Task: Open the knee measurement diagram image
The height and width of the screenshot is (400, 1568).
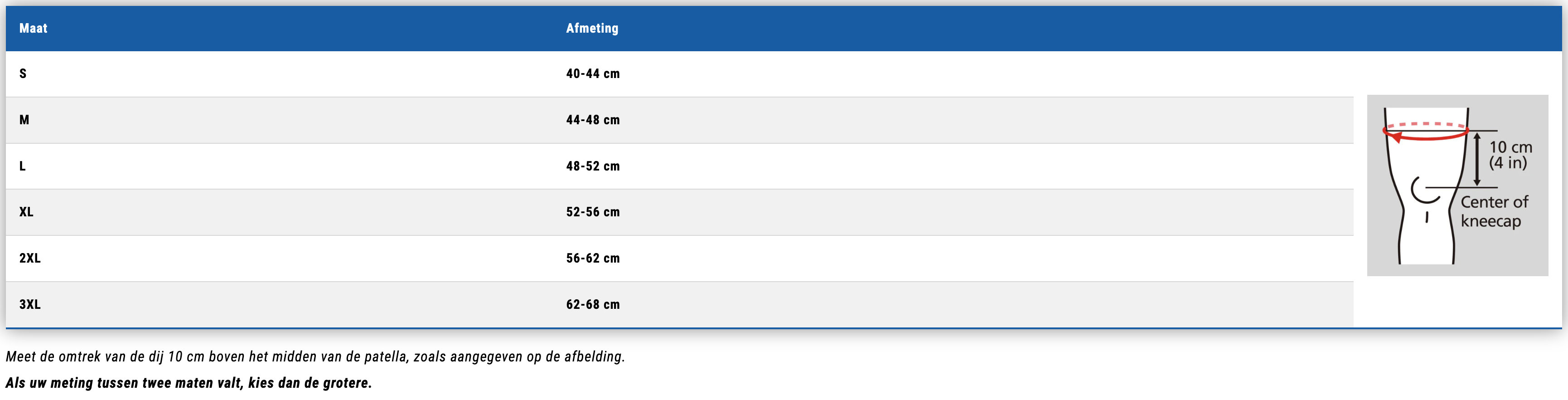Action: click(1457, 185)
